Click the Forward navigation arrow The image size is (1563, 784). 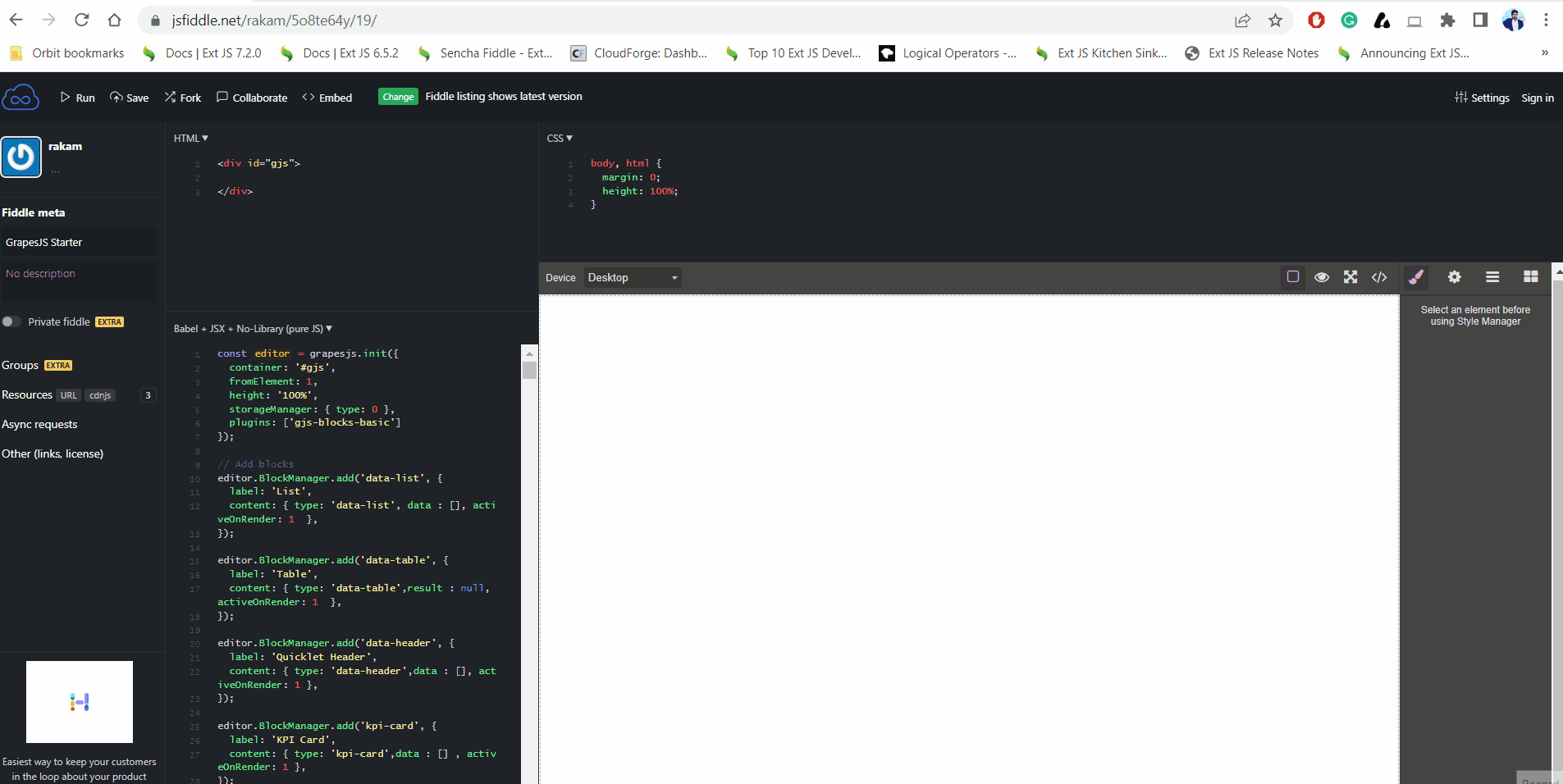click(49, 21)
